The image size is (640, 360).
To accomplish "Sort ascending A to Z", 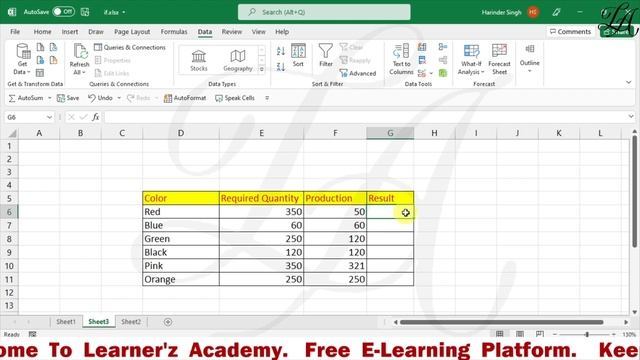I will (281, 51).
